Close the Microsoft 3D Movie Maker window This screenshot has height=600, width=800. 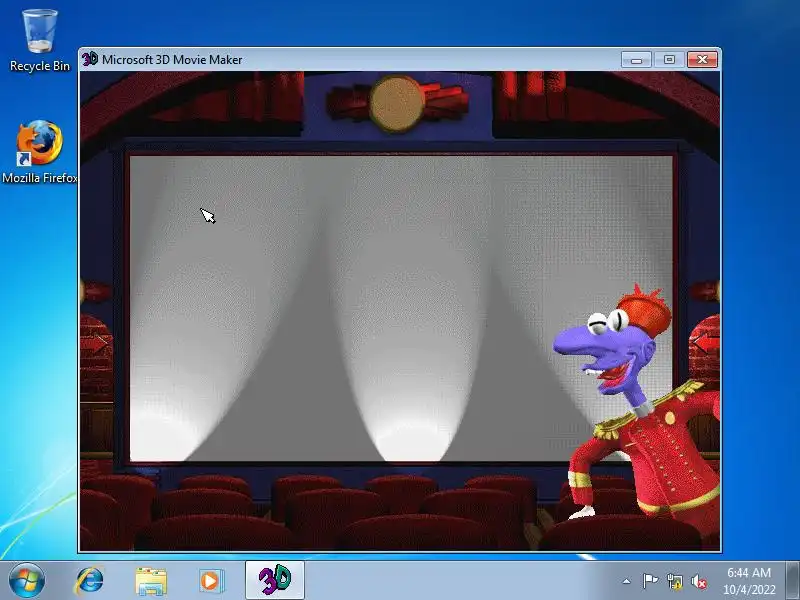[x=702, y=60]
